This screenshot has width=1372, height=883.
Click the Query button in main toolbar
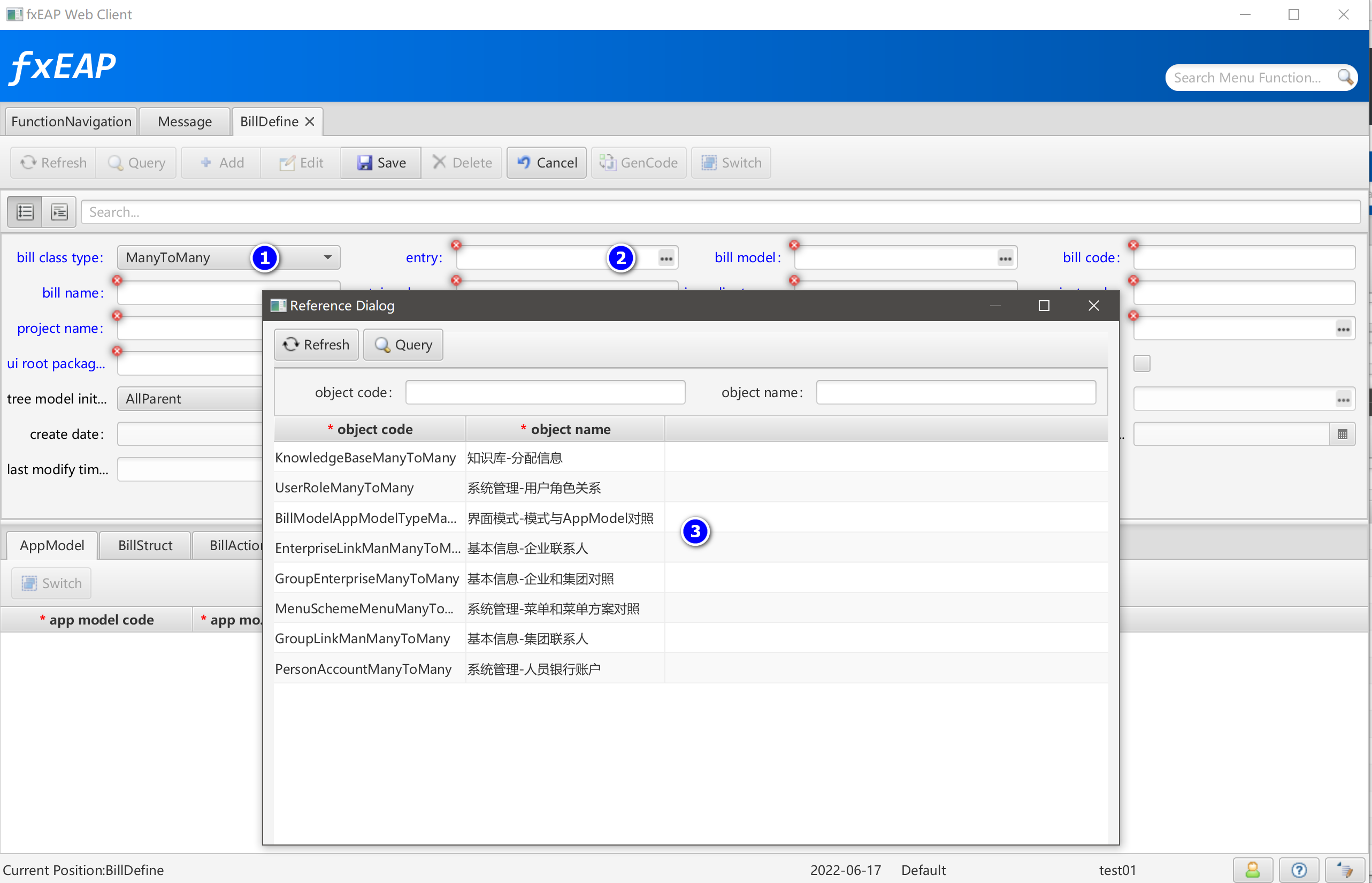[x=136, y=163]
